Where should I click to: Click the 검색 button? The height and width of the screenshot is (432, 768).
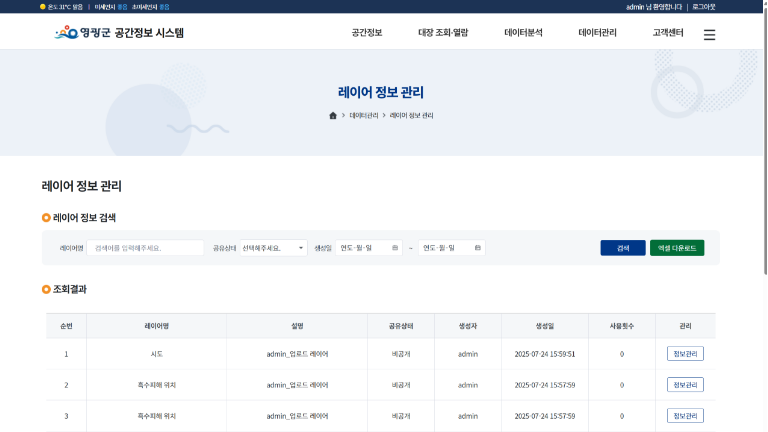tap(623, 248)
